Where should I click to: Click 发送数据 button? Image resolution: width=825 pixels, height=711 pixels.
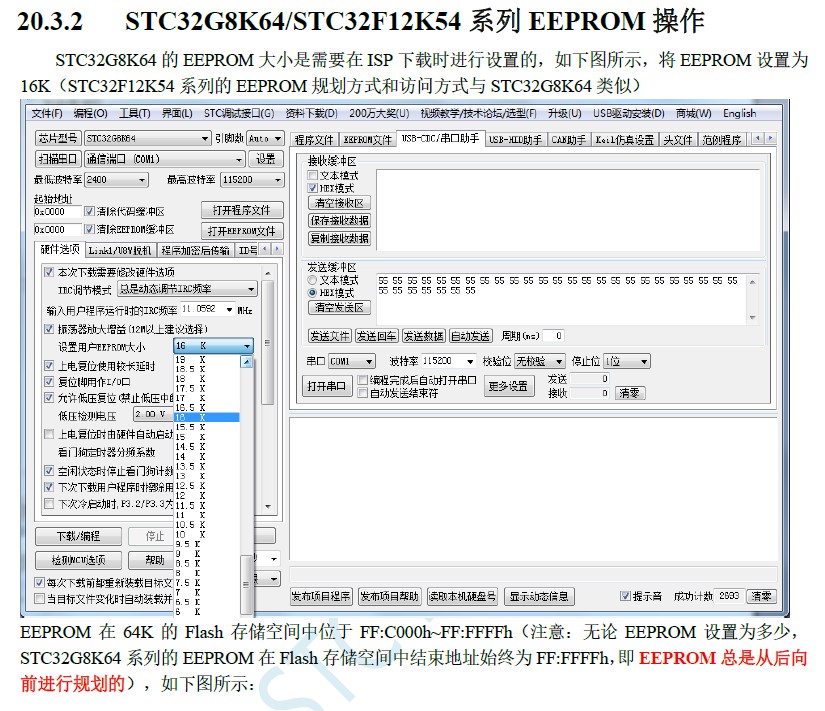pos(424,336)
